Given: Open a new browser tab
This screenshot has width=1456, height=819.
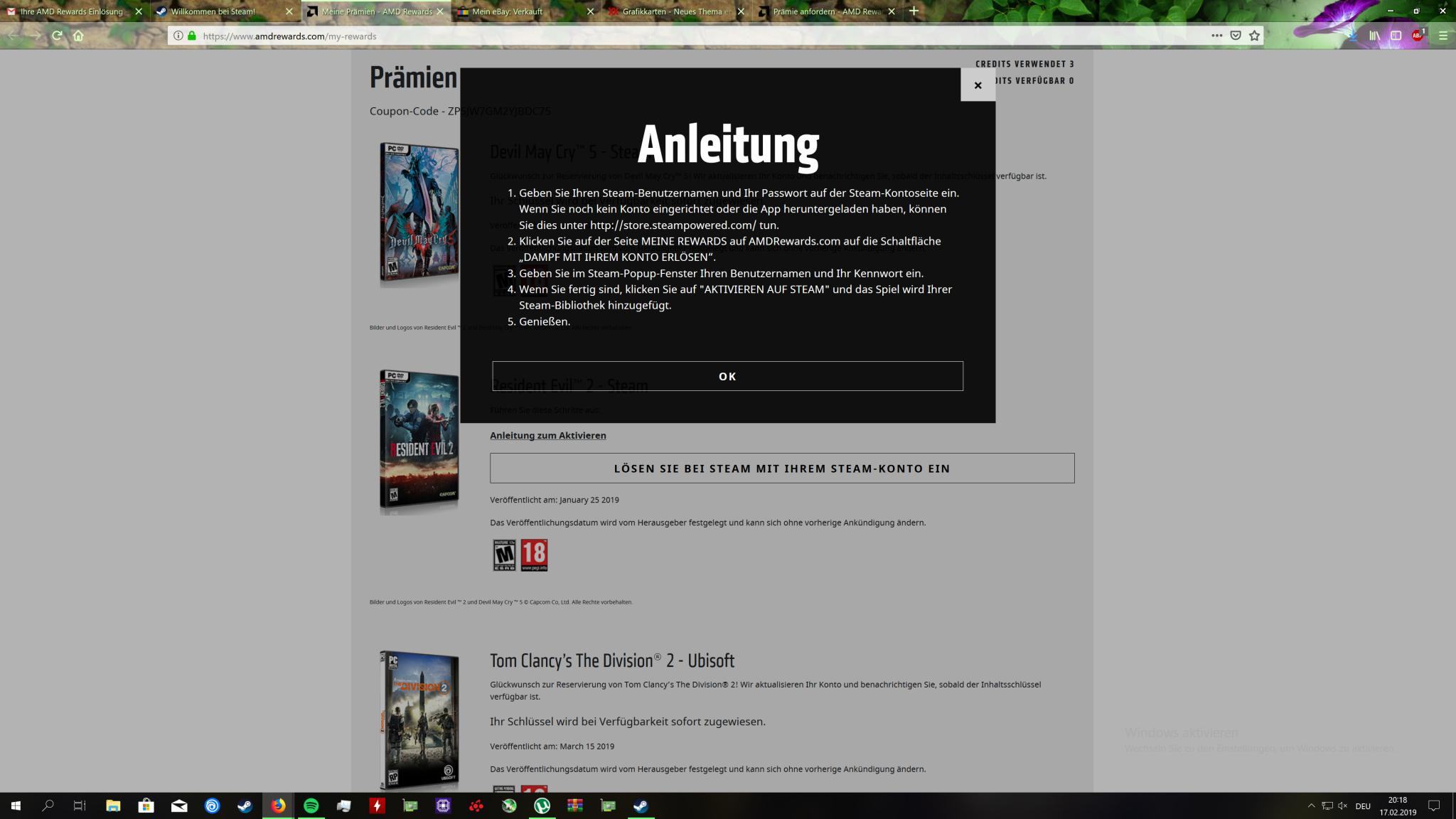Looking at the screenshot, I should [x=914, y=11].
